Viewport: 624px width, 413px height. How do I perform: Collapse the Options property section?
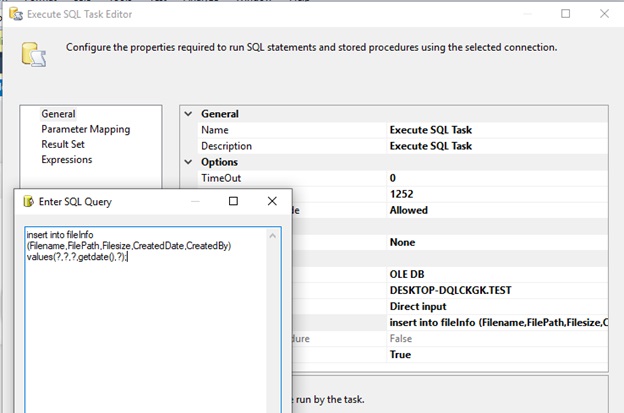pos(188,162)
